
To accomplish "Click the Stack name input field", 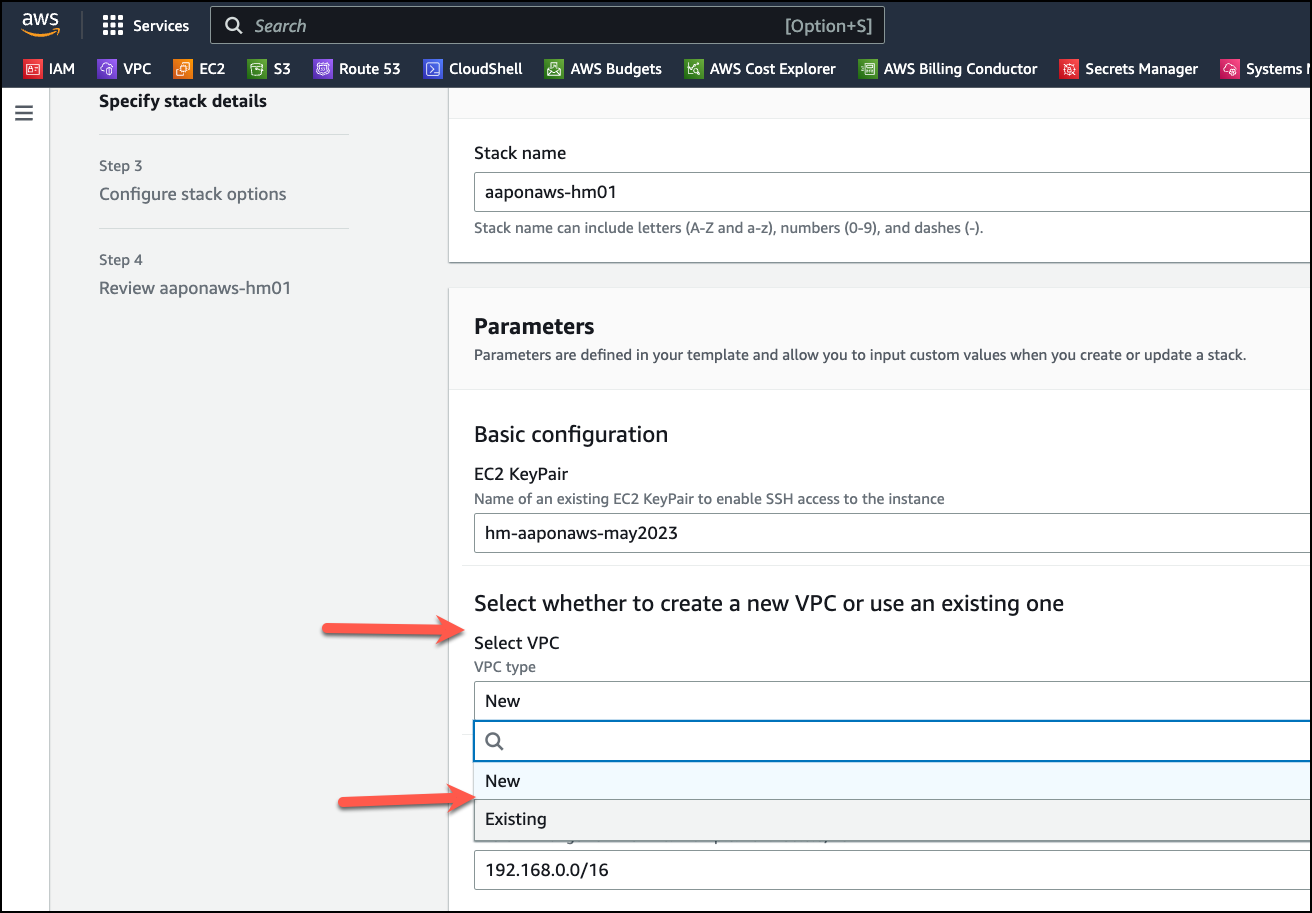I will pyautogui.click(x=891, y=191).
